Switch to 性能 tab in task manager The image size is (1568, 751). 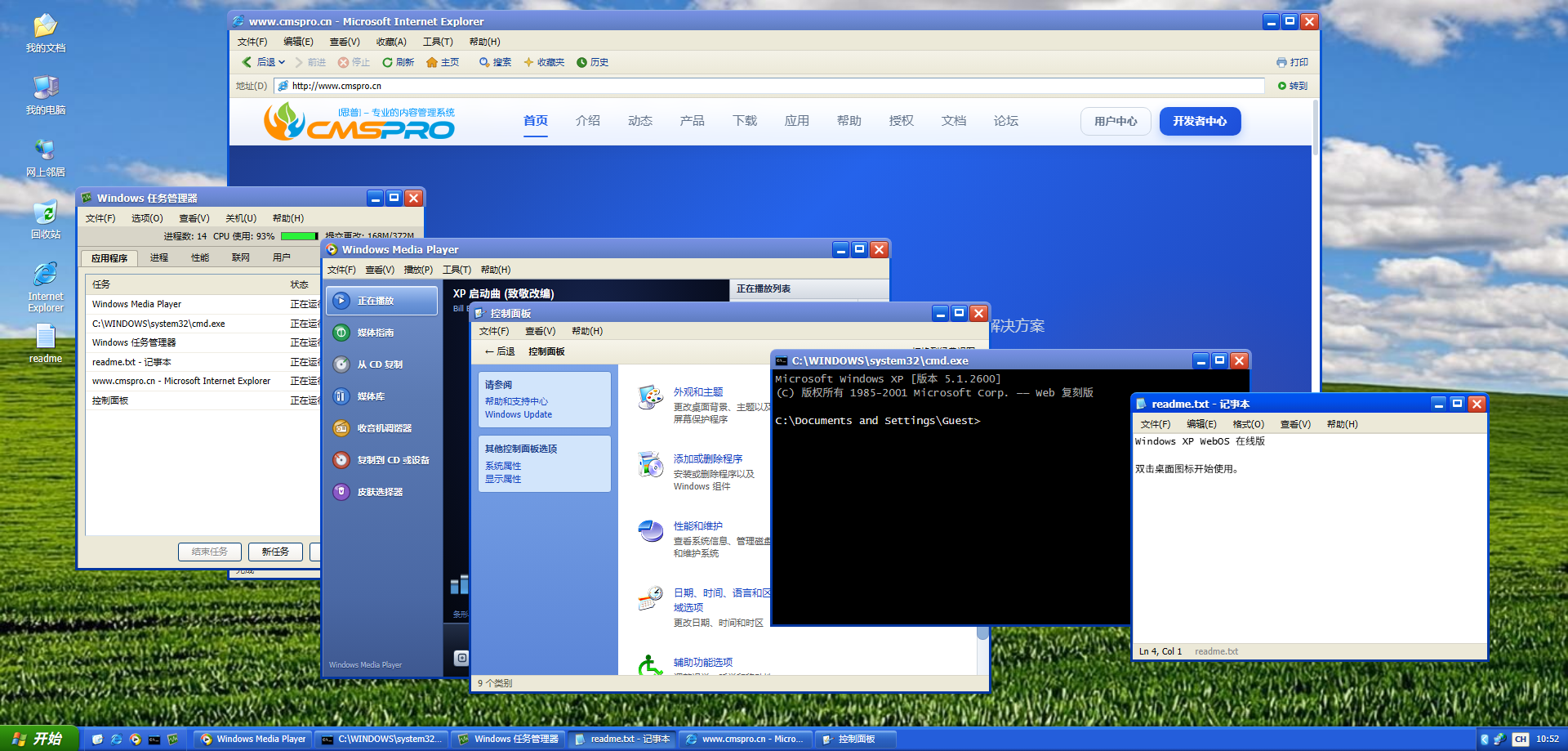[x=200, y=257]
